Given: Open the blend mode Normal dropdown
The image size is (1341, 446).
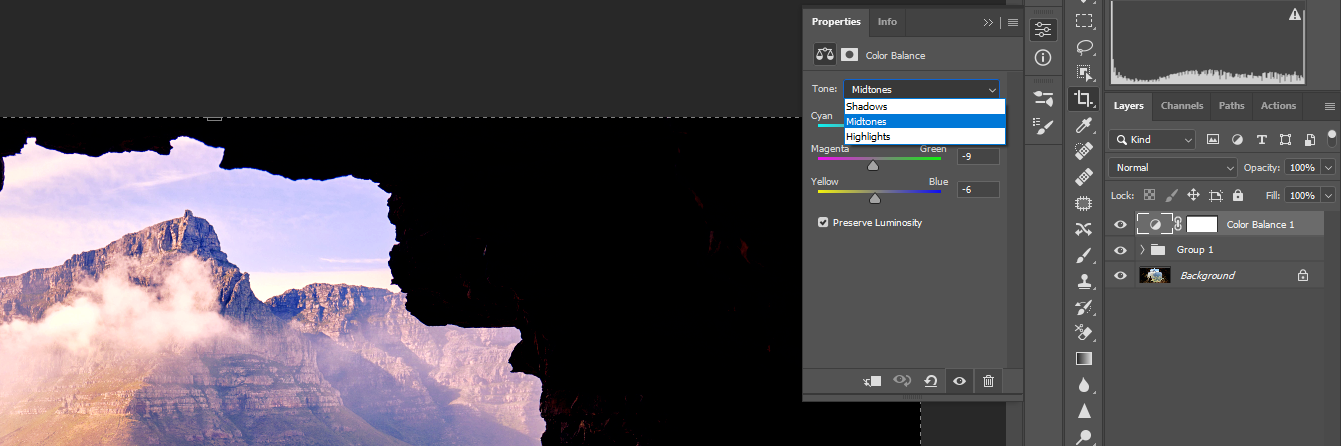Looking at the screenshot, I should point(1174,167).
